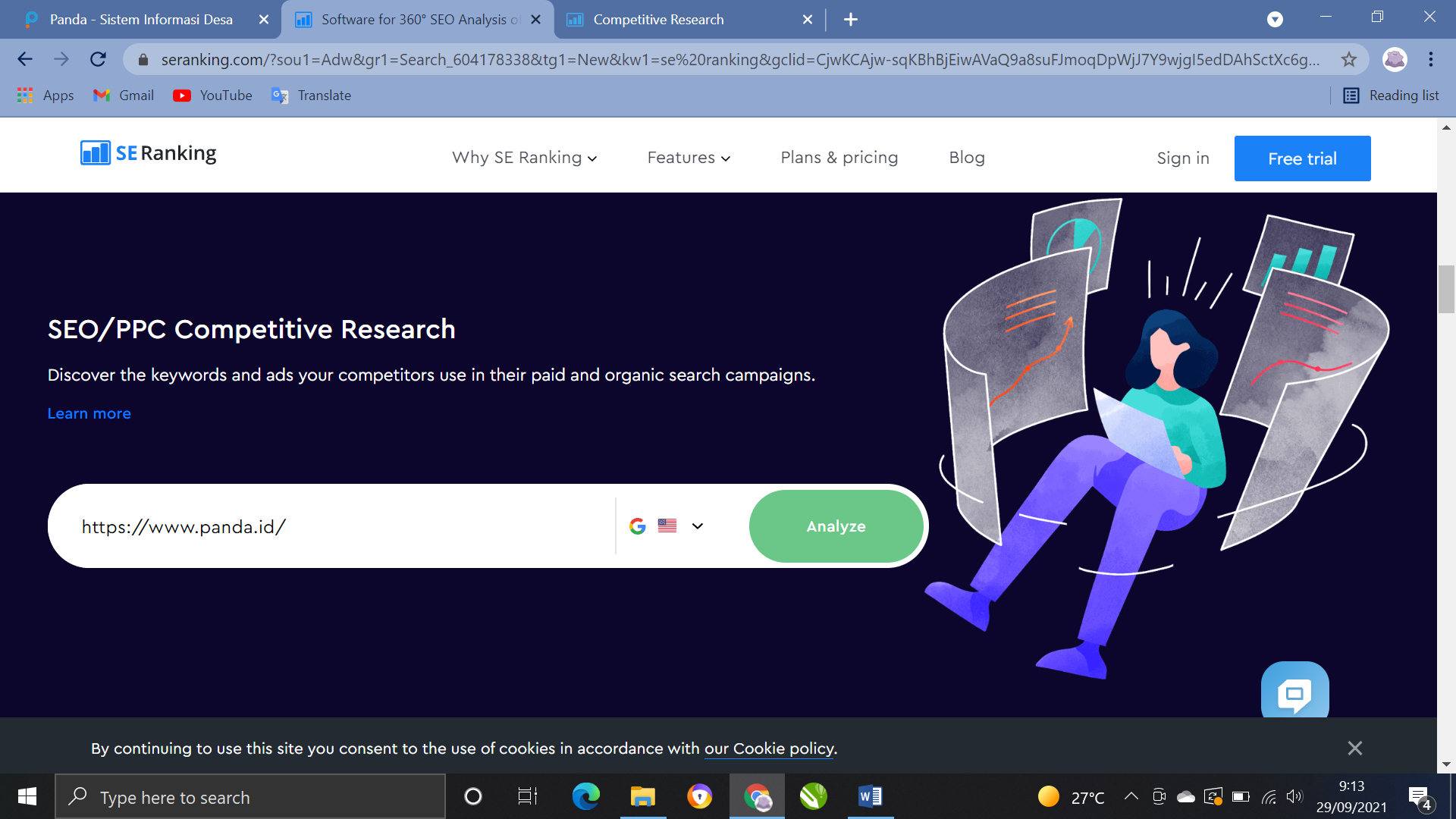Open the volume control in system tray
This screenshot has height=819, width=1456.
1294,796
